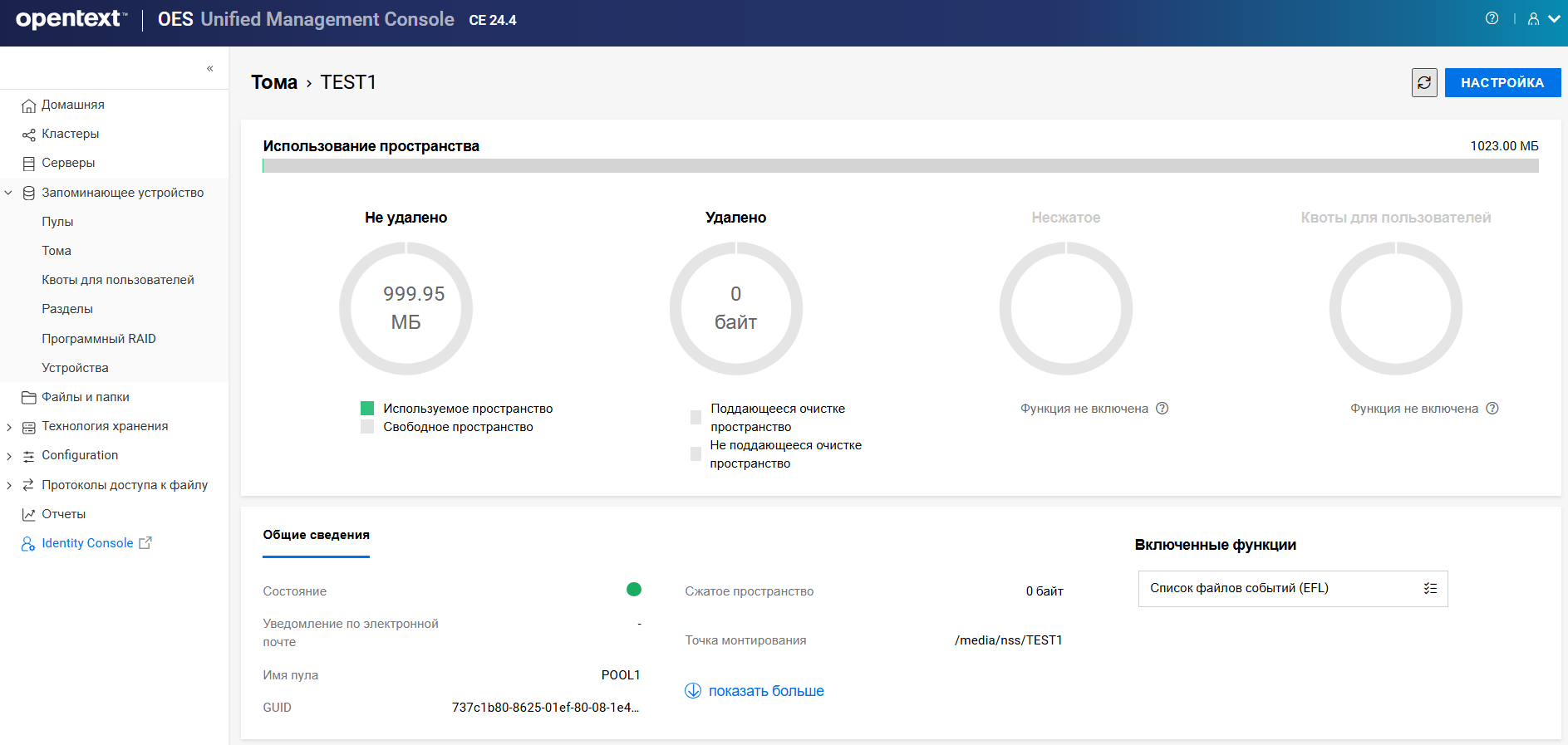Viewport: 1568px width, 745px height.
Task: Collapse the Запоминающее устройство section
Action: coord(8,193)
